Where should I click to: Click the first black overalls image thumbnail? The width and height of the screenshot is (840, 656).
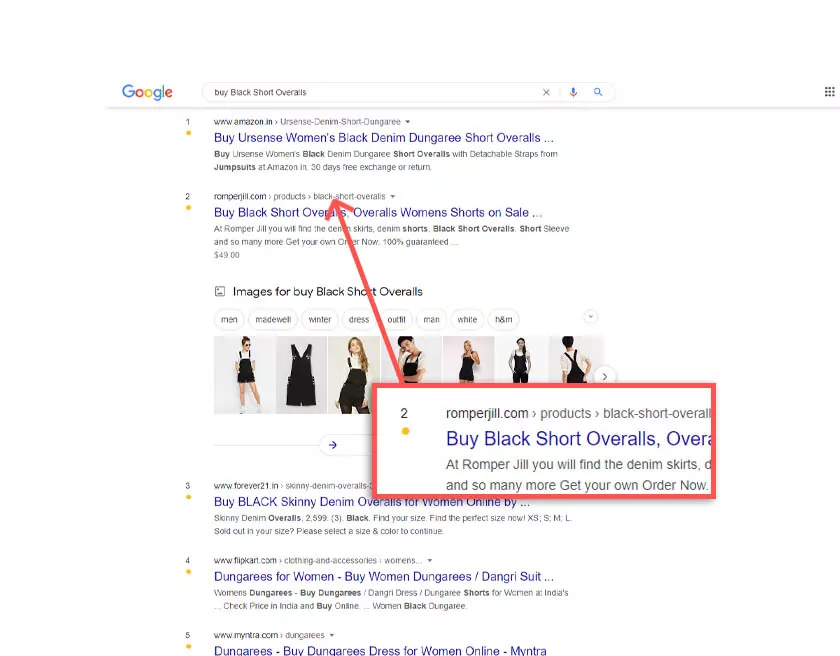pyautogui.click(x=244, y=374)
